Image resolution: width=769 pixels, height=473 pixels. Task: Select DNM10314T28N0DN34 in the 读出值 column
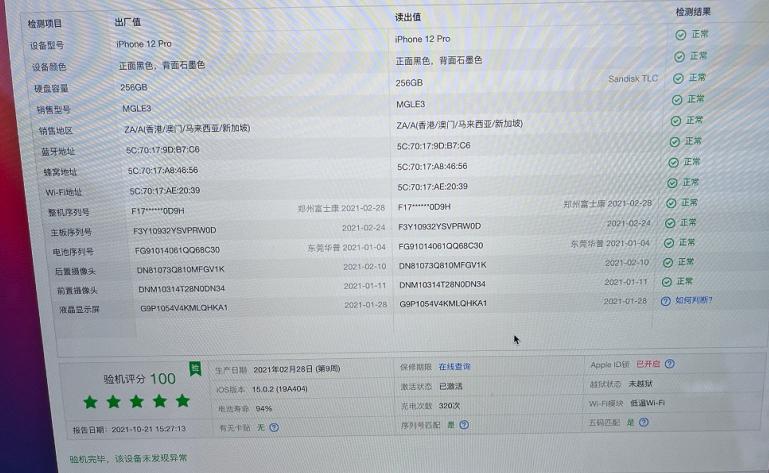(442, 285)
